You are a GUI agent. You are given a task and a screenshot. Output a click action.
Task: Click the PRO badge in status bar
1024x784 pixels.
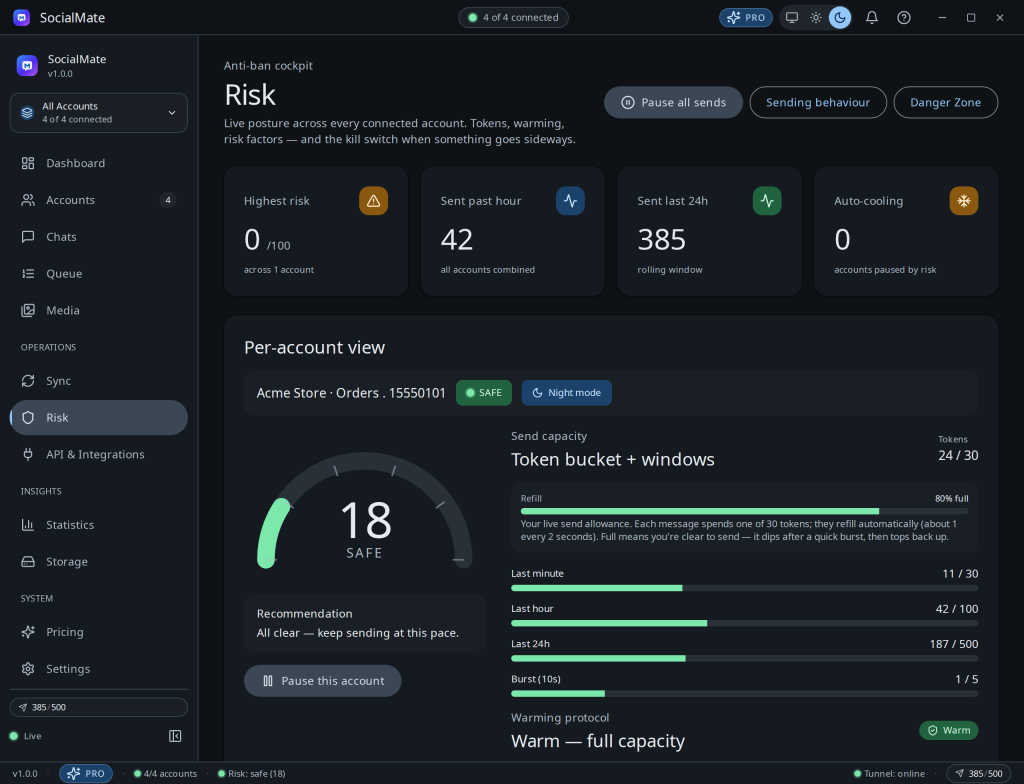click(86, 774)
